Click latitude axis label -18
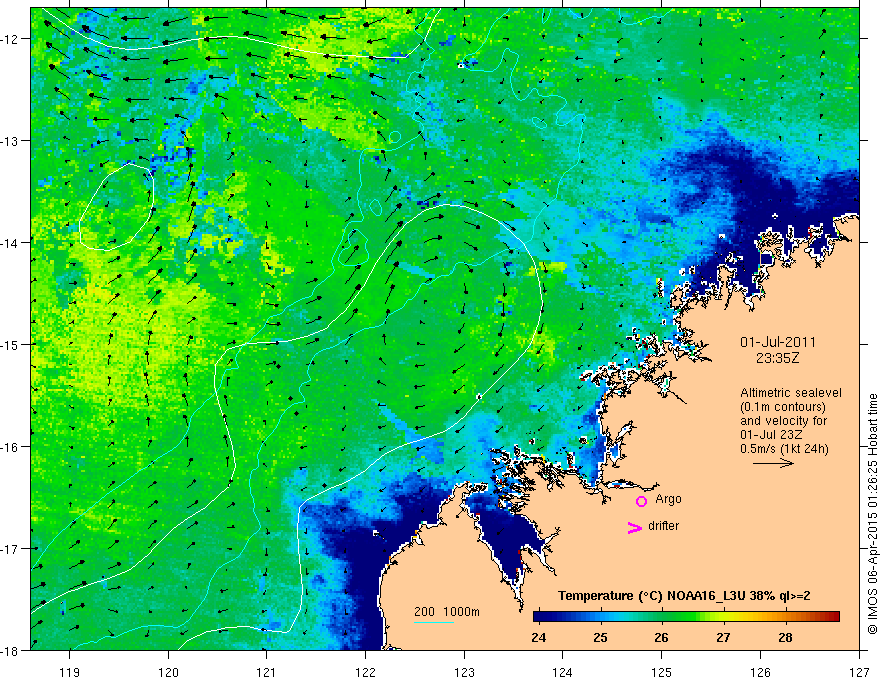The height and width of the screenshot is (680, 880). point(11,650)
